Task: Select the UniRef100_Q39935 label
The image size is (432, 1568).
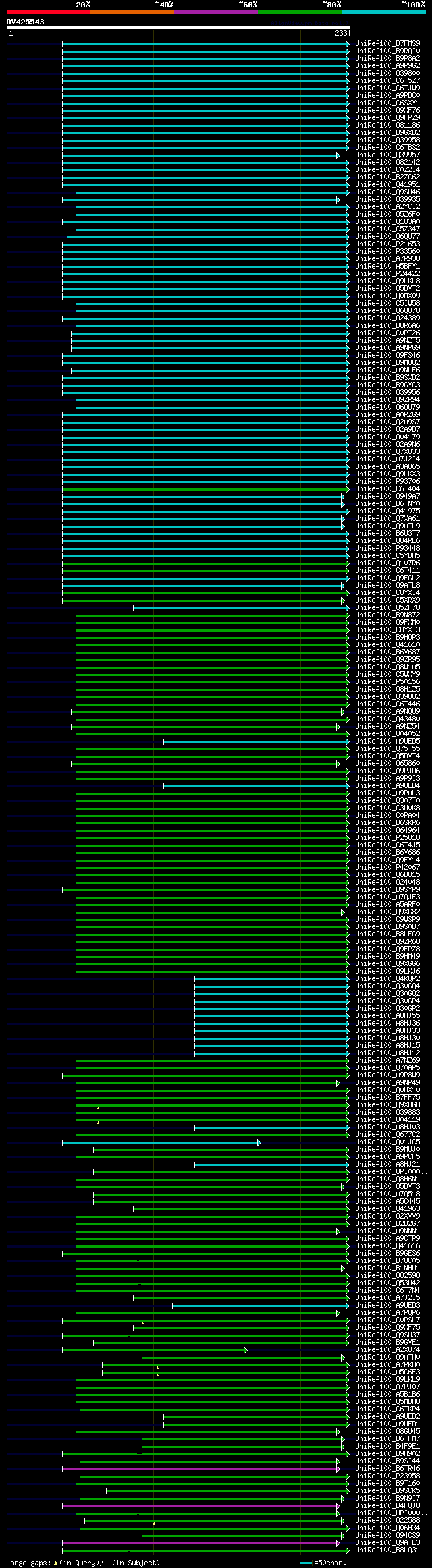Action: (387, 200)
